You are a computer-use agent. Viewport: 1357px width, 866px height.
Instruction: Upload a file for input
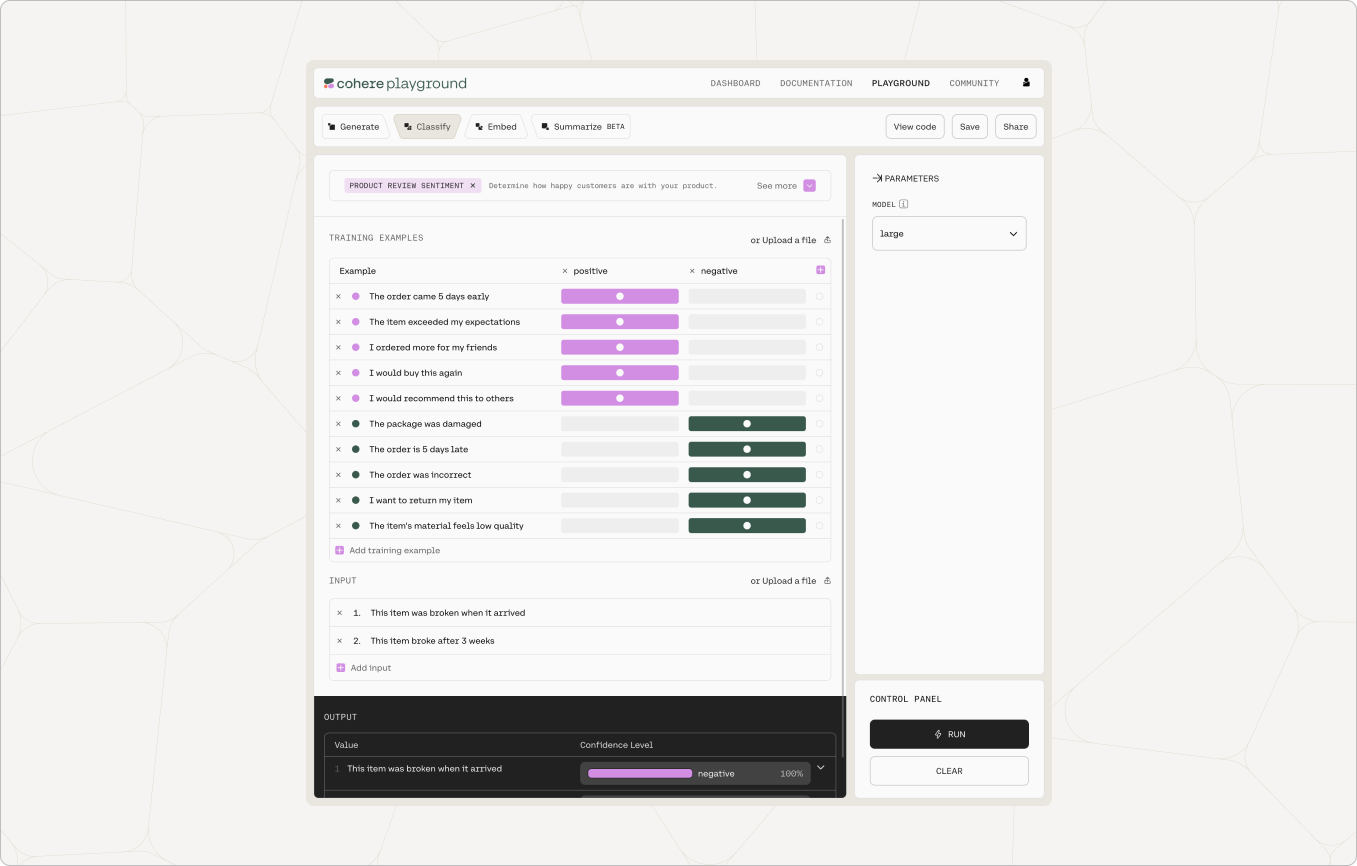point(790,581)
